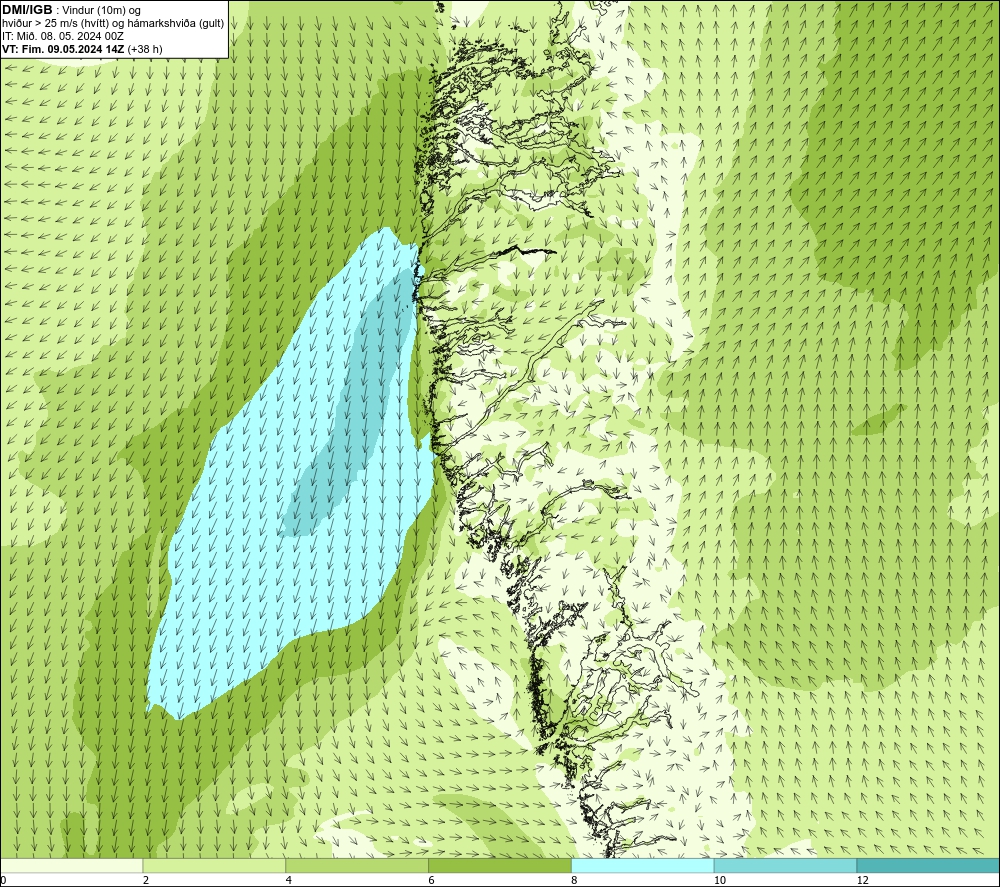
Task: Click scale label '8' under color bar
Action: [575, 880]
